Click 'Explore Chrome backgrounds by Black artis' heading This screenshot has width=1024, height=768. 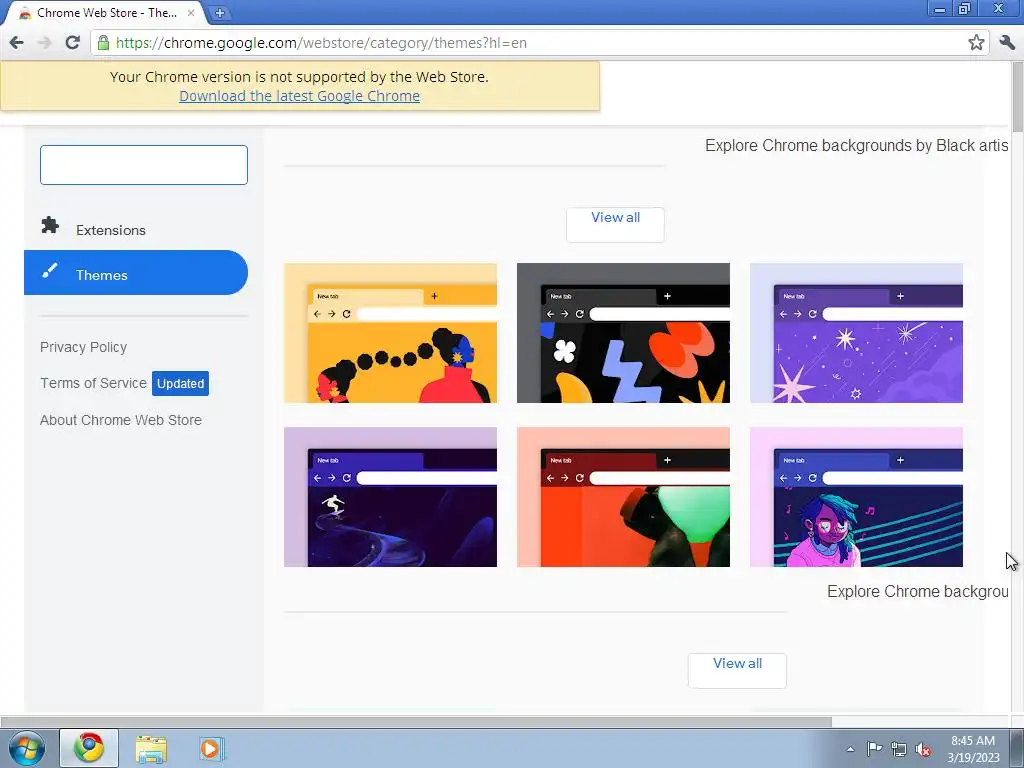click(856, 146)
